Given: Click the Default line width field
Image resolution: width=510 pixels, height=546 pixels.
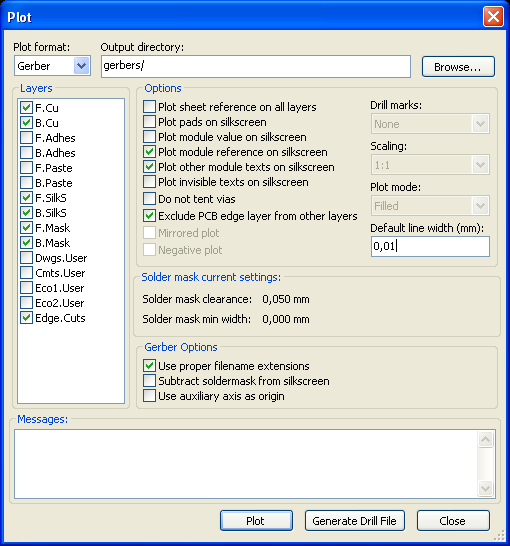Looking at the screenshot, I should 430,246.
